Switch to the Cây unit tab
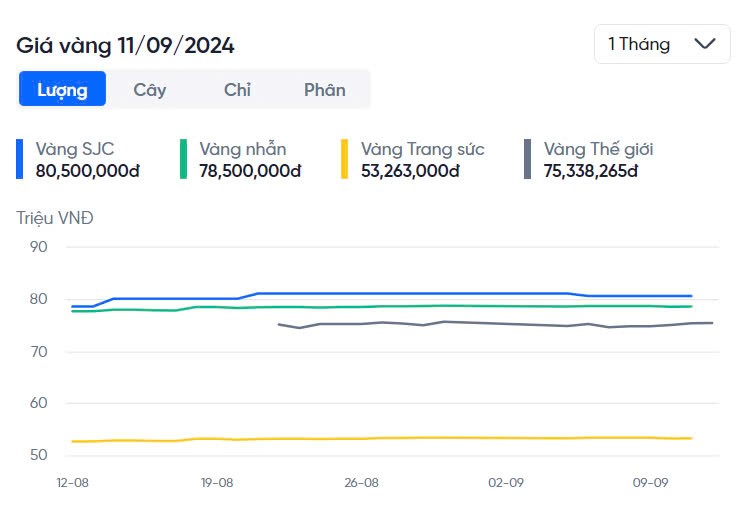Viewport: 736px width, 522px height. pyautogui.click(x=150, y=89)
